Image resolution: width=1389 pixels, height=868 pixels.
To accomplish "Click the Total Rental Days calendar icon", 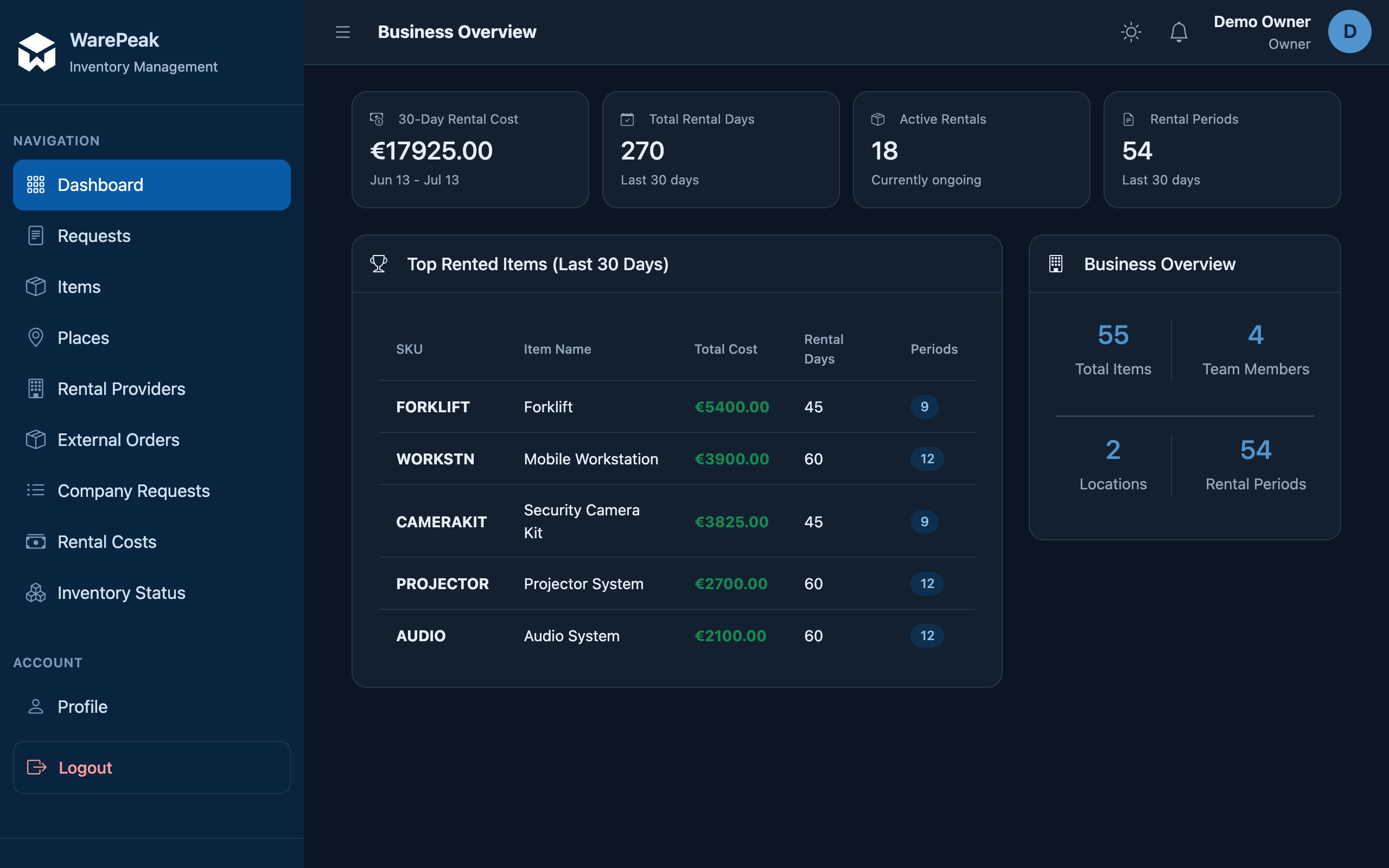I will [627, 119].
